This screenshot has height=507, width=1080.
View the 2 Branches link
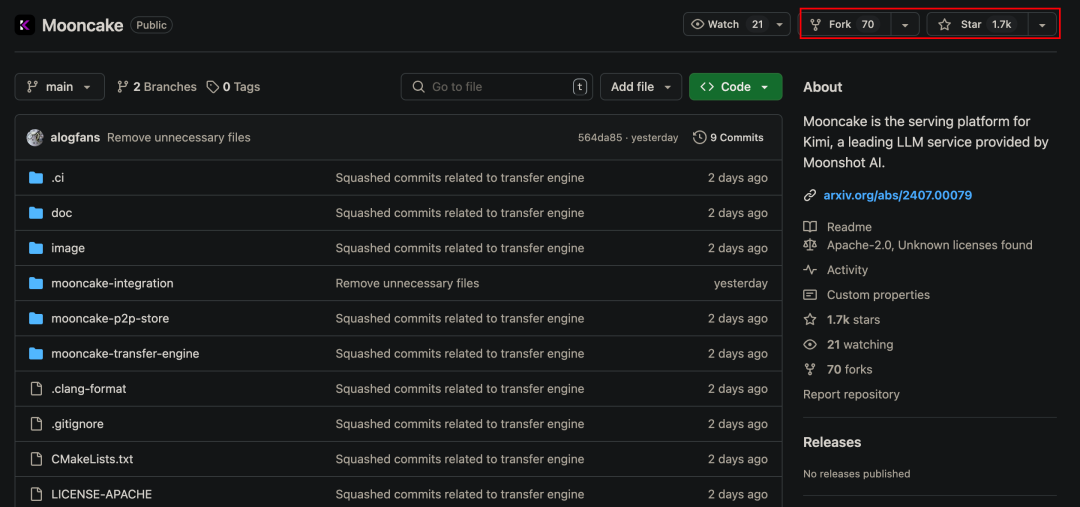[157, 87]
